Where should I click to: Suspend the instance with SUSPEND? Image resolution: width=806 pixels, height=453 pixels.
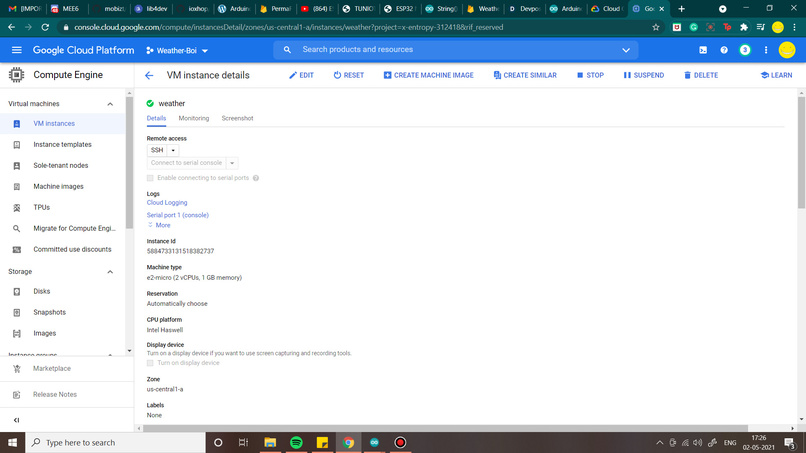click(x=644, y=75)
